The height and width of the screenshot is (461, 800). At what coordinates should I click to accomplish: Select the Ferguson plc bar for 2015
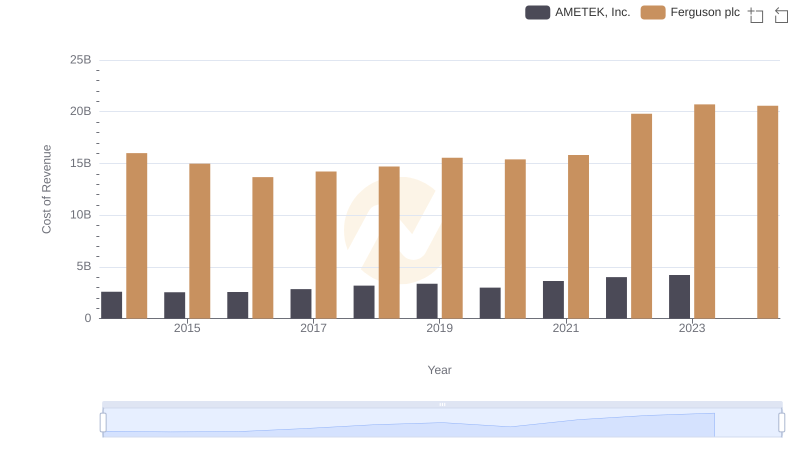point(199,241)
